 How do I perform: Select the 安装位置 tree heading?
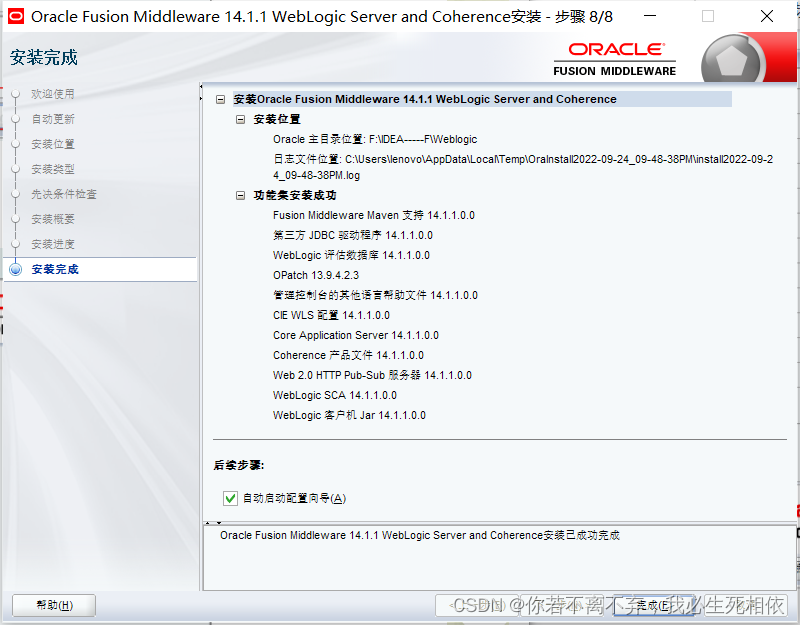pos(277,119)
